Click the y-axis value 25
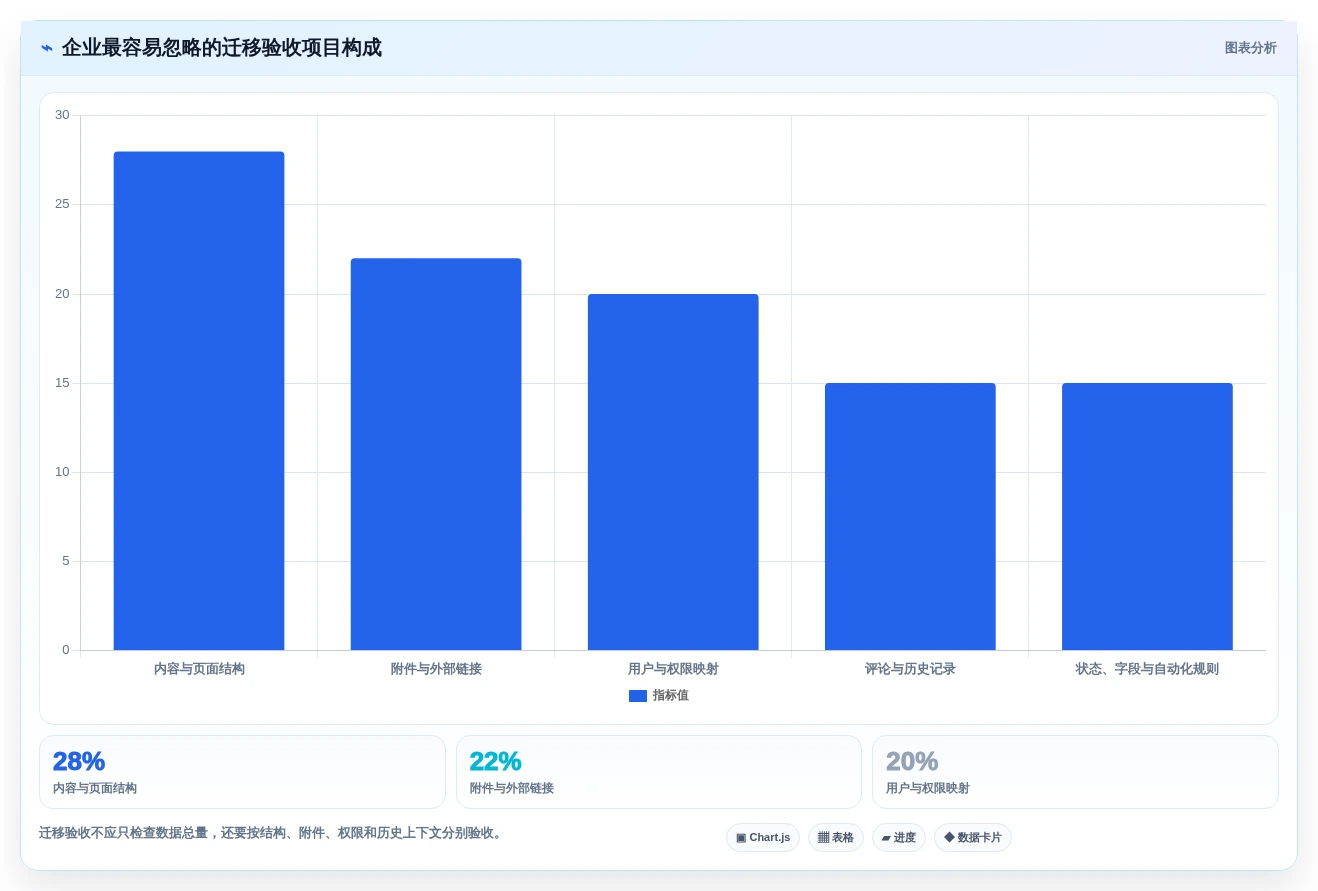This screenshot has height=891, width=1318. click(x=62, y=204)
